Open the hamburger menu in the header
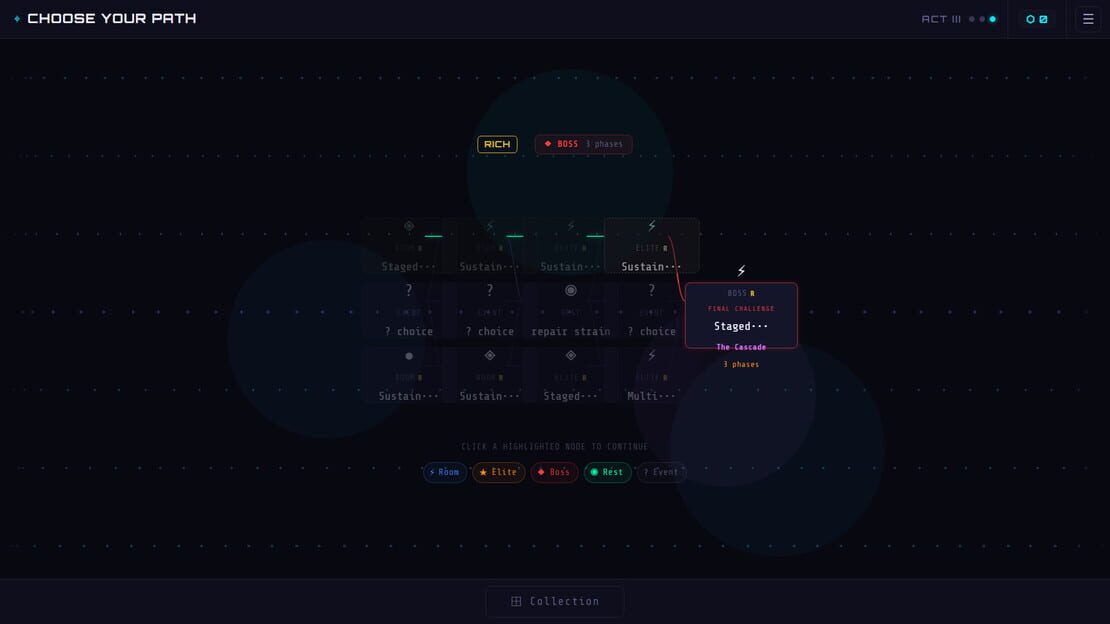Viewport: 1110px width, 624px height. 1088,19
